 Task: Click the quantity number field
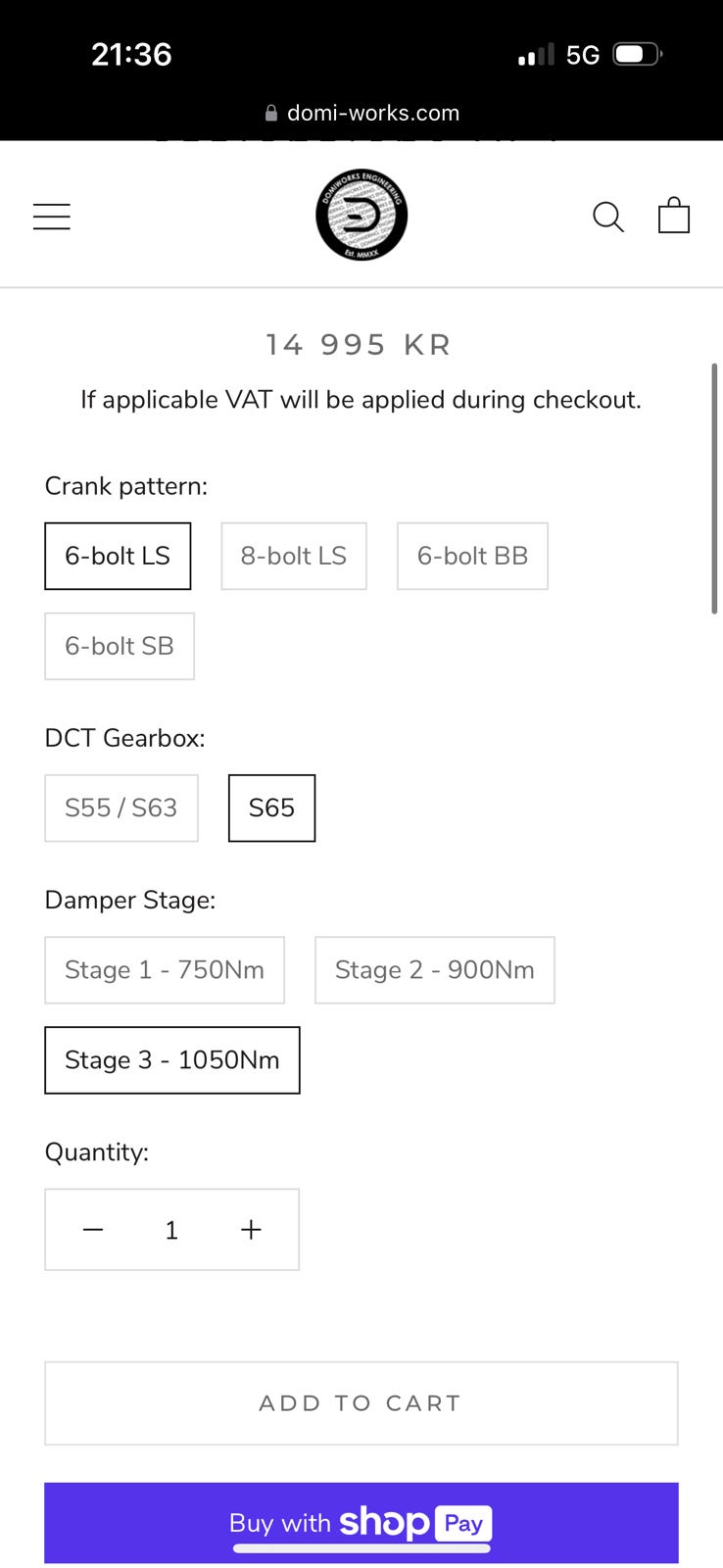(x=171, y=1230)
